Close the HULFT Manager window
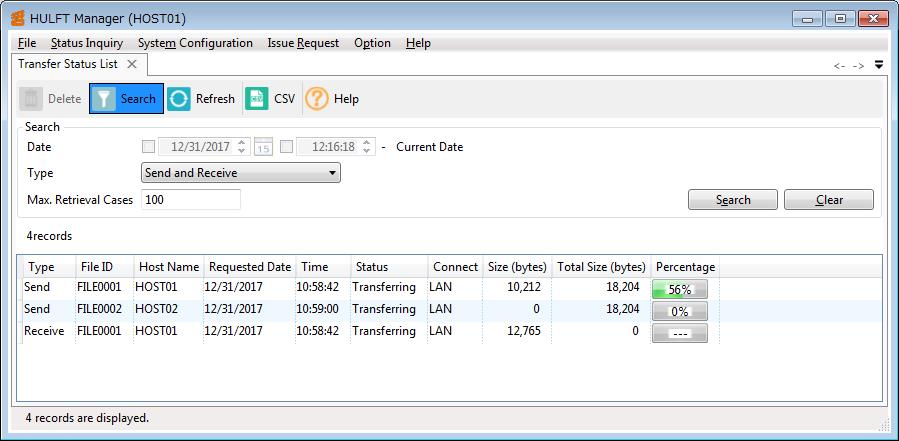This screenshot has width=899, height=441. pos(873,18)
